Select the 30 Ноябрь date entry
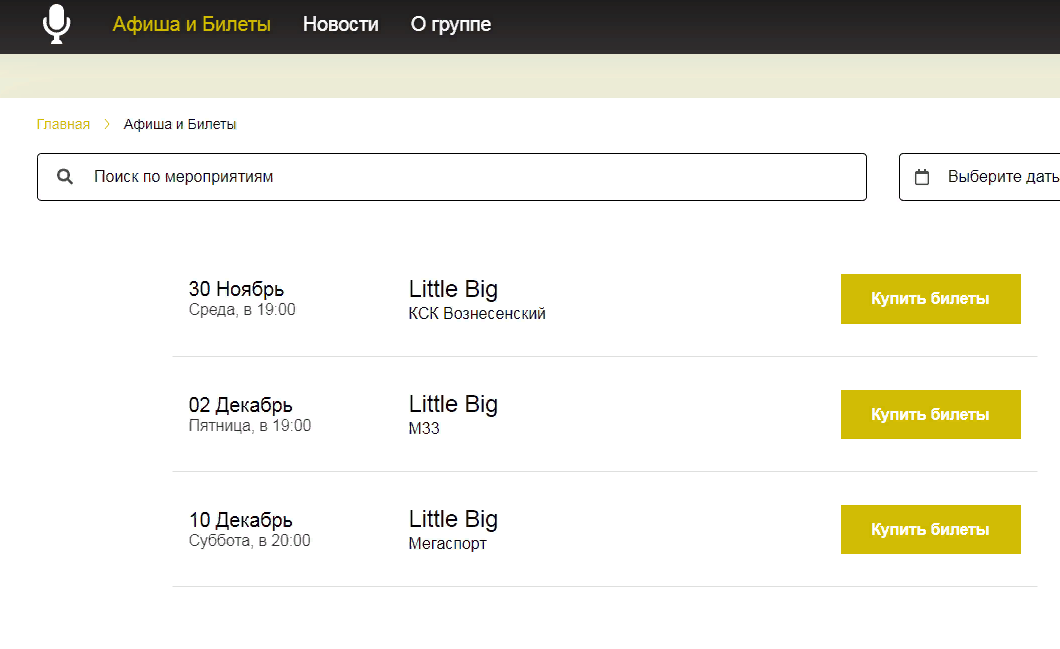The image size is (1060, 649). coord(237,289)
